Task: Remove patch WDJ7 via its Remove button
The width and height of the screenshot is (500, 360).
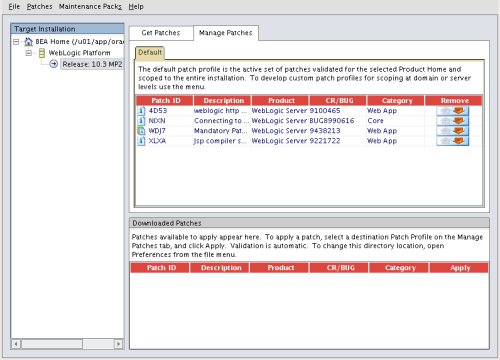Action: (453, 131)
